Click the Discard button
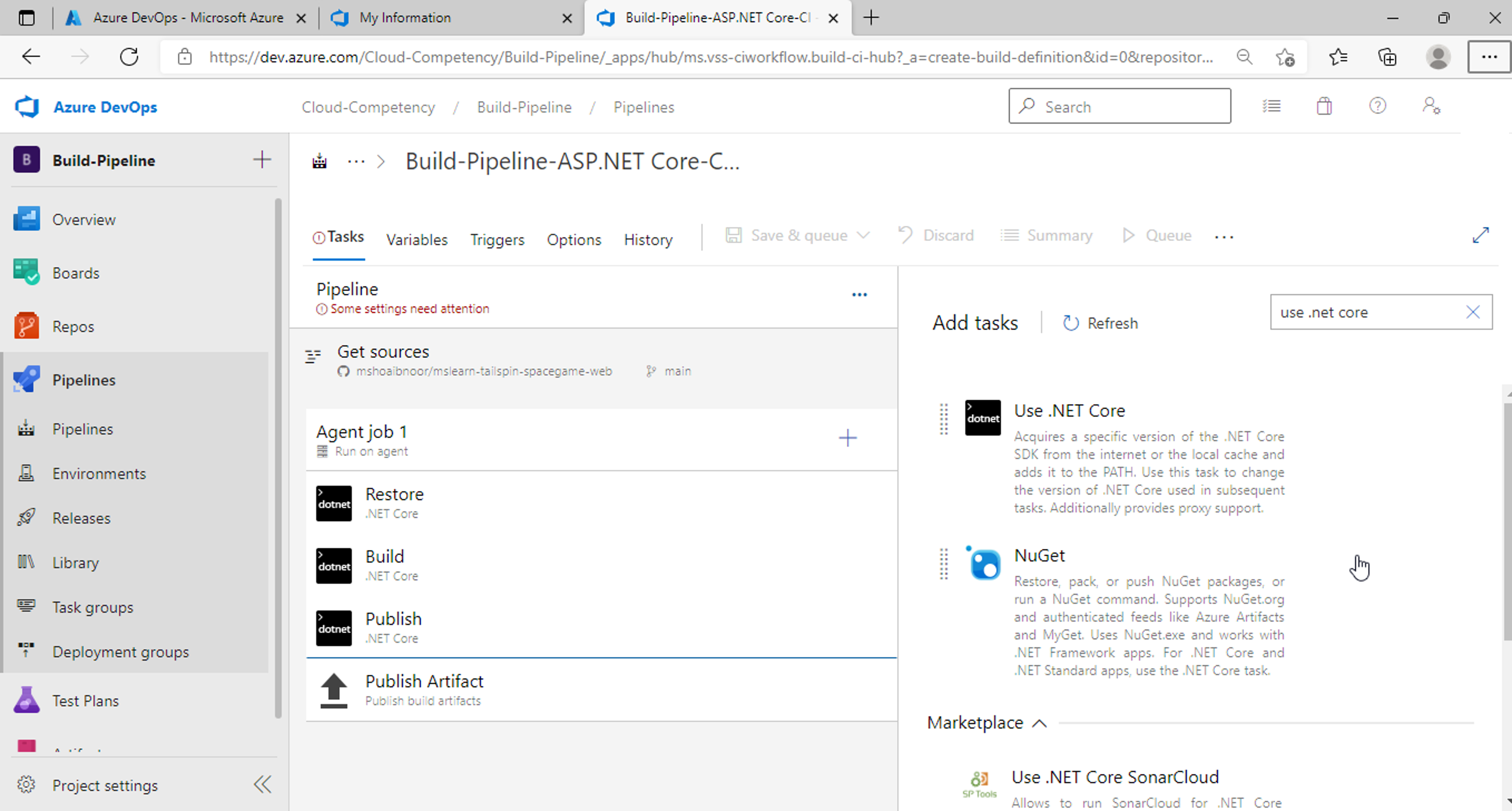This screenshot has width=1512, height=811. [936, 235]
